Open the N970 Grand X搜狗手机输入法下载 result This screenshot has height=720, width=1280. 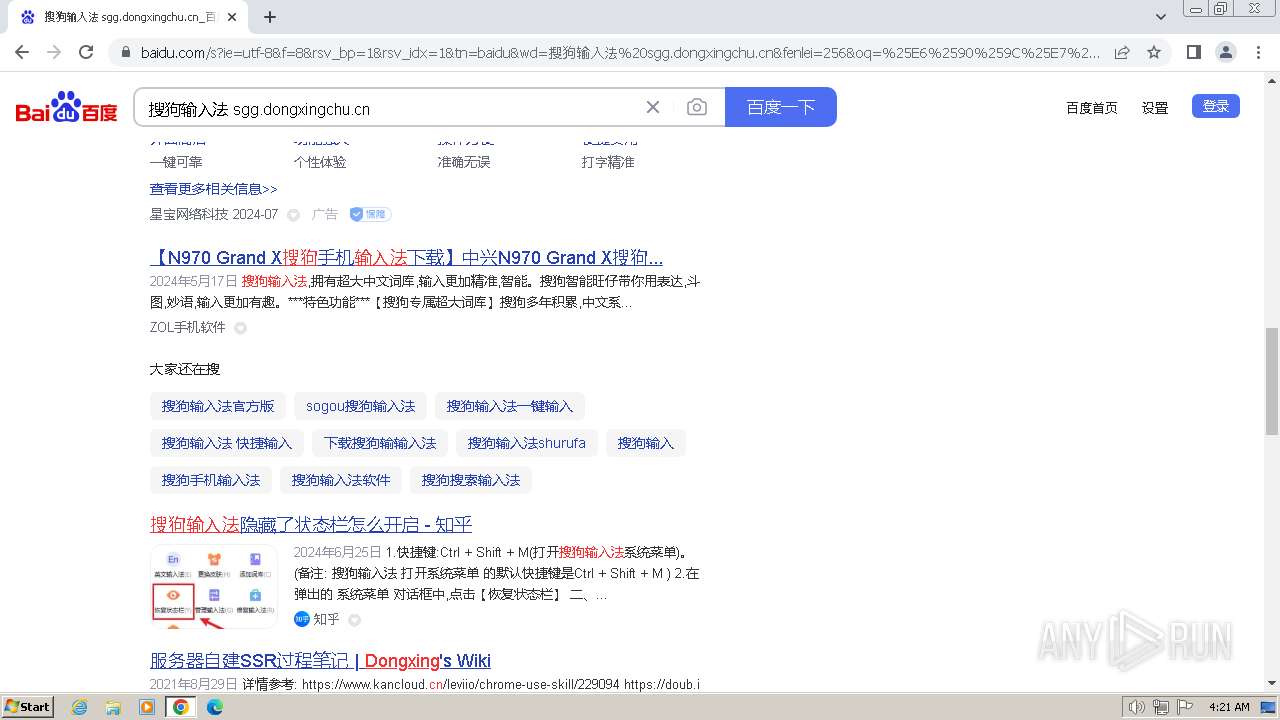pyautogui.click(x=406, y=257)
